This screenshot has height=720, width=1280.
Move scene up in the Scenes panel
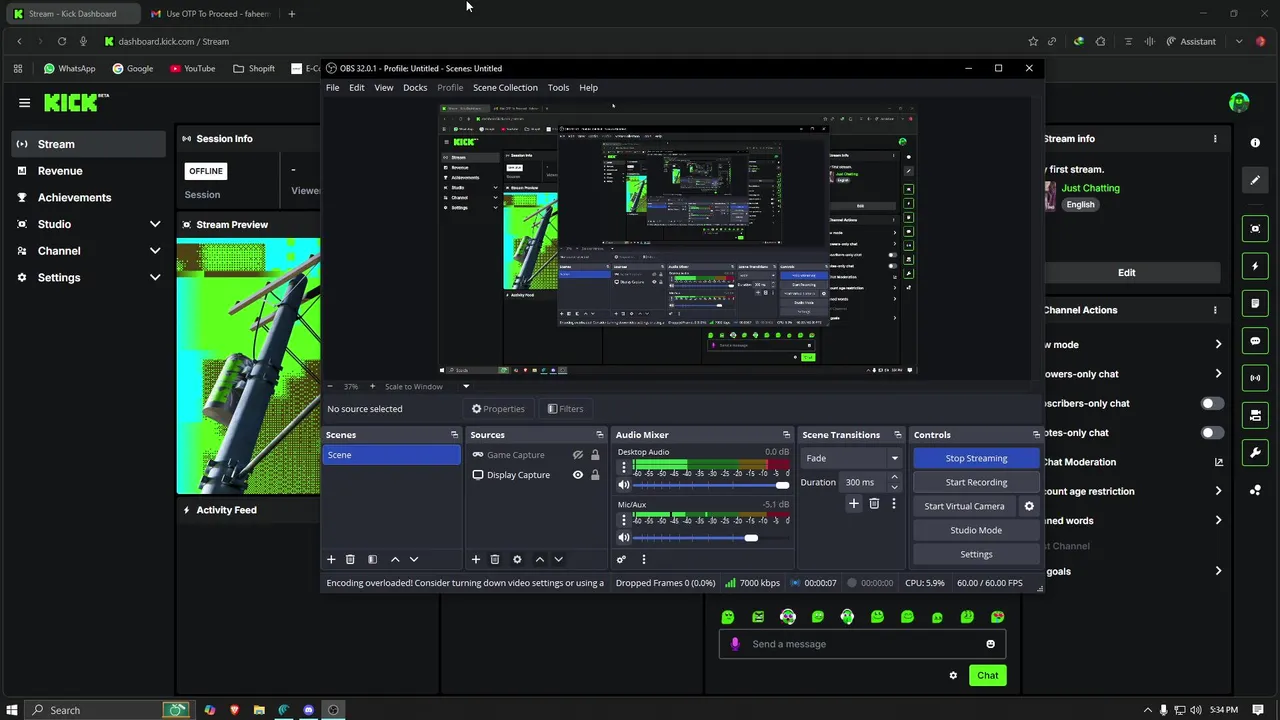pyautogui.click(x=395, y=559)
